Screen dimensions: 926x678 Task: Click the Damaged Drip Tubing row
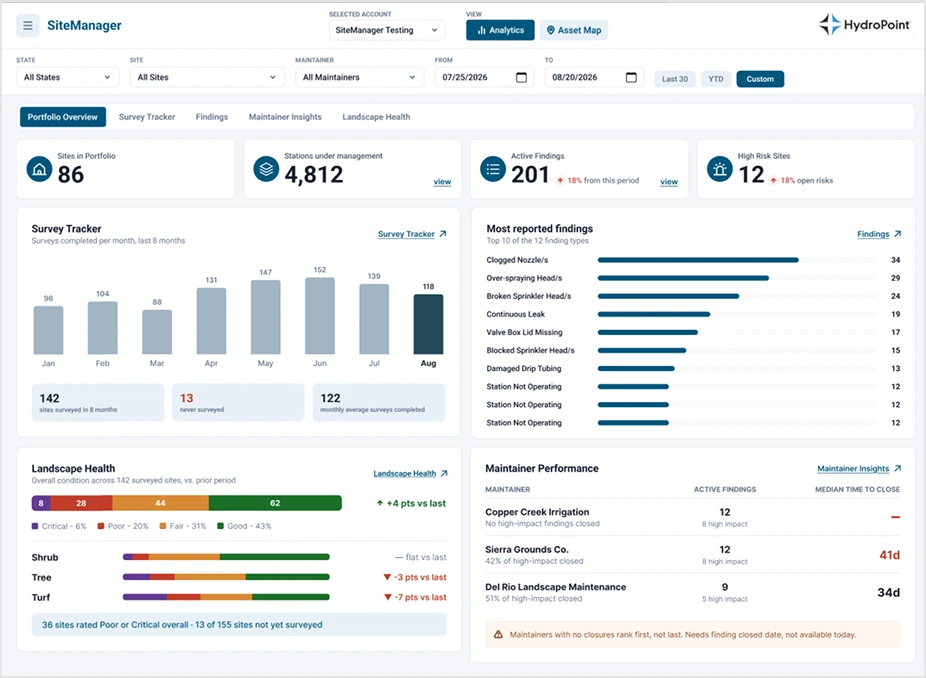click(693, 369)
